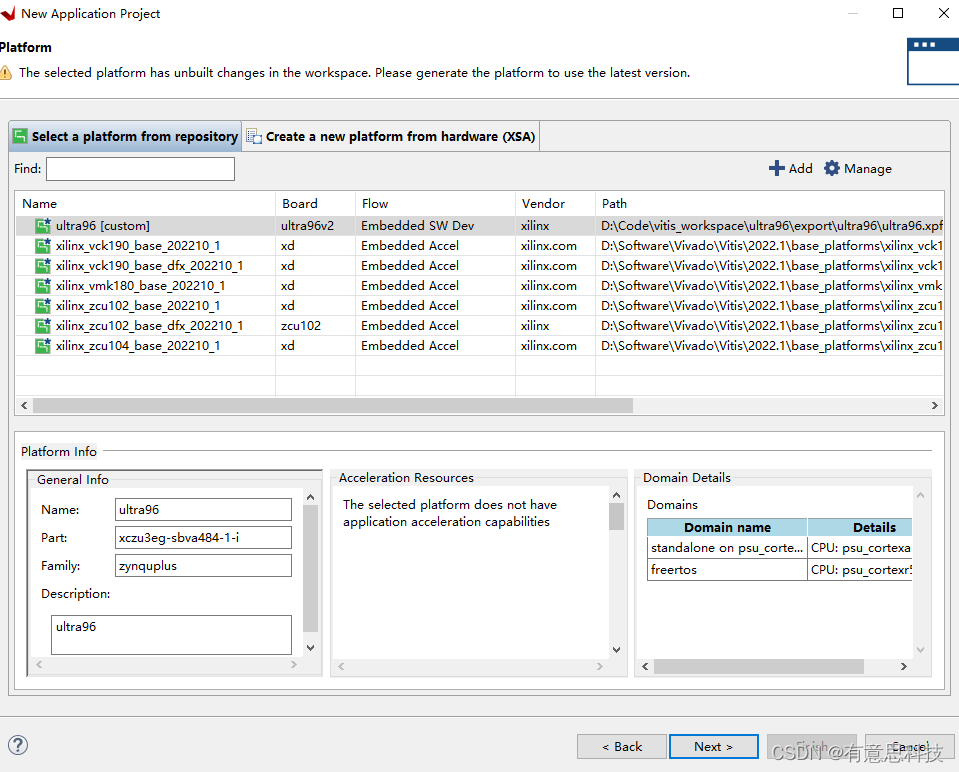Click the Path column header
Image resolution: width=959 pixels, height=772 pixels.
pos(769,204)
